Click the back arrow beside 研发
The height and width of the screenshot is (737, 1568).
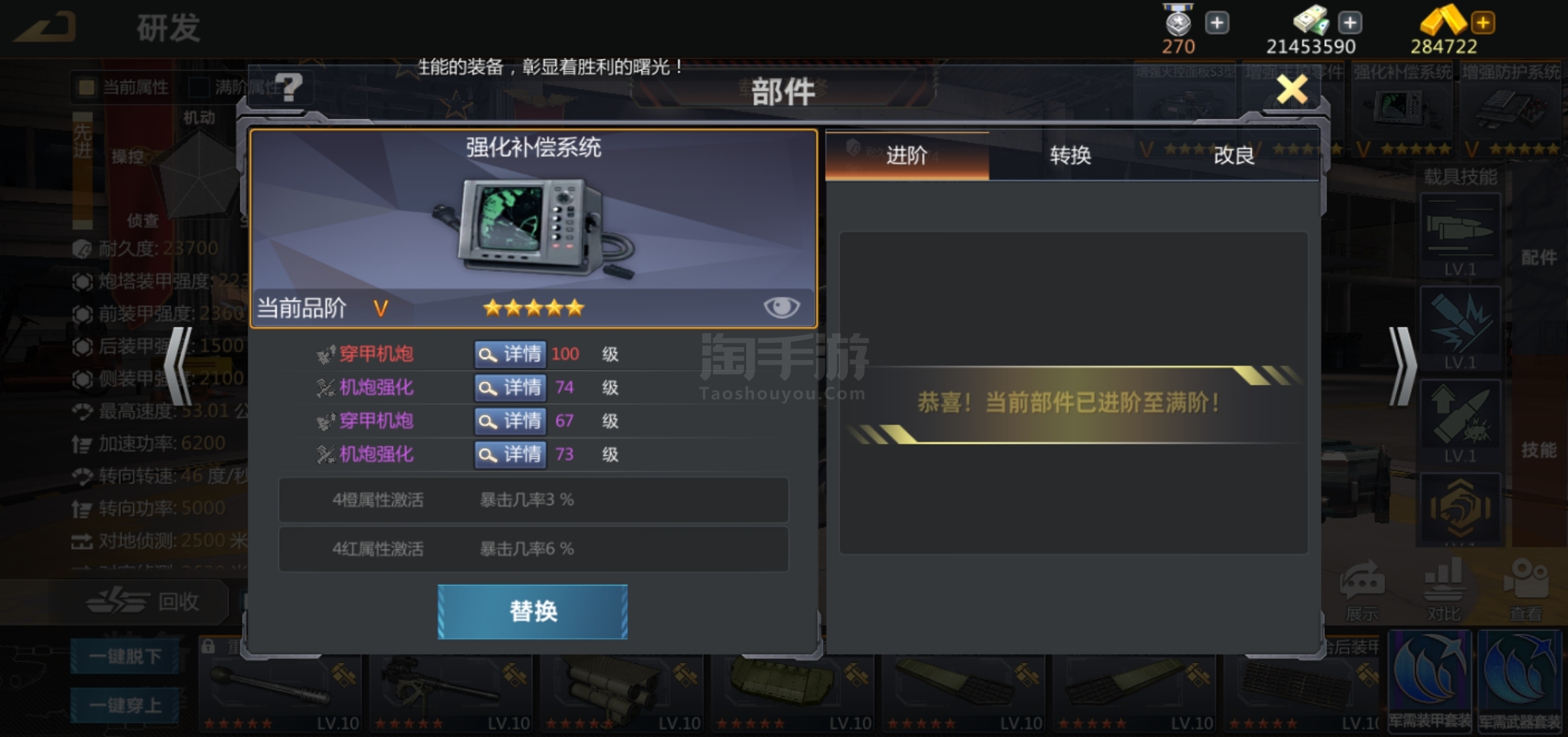pyautogui.click(x=44, y=27)
